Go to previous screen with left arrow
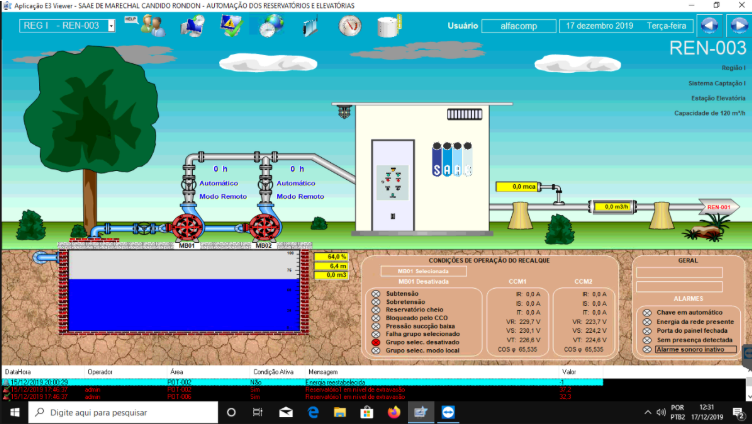 (x=709, y=25)
